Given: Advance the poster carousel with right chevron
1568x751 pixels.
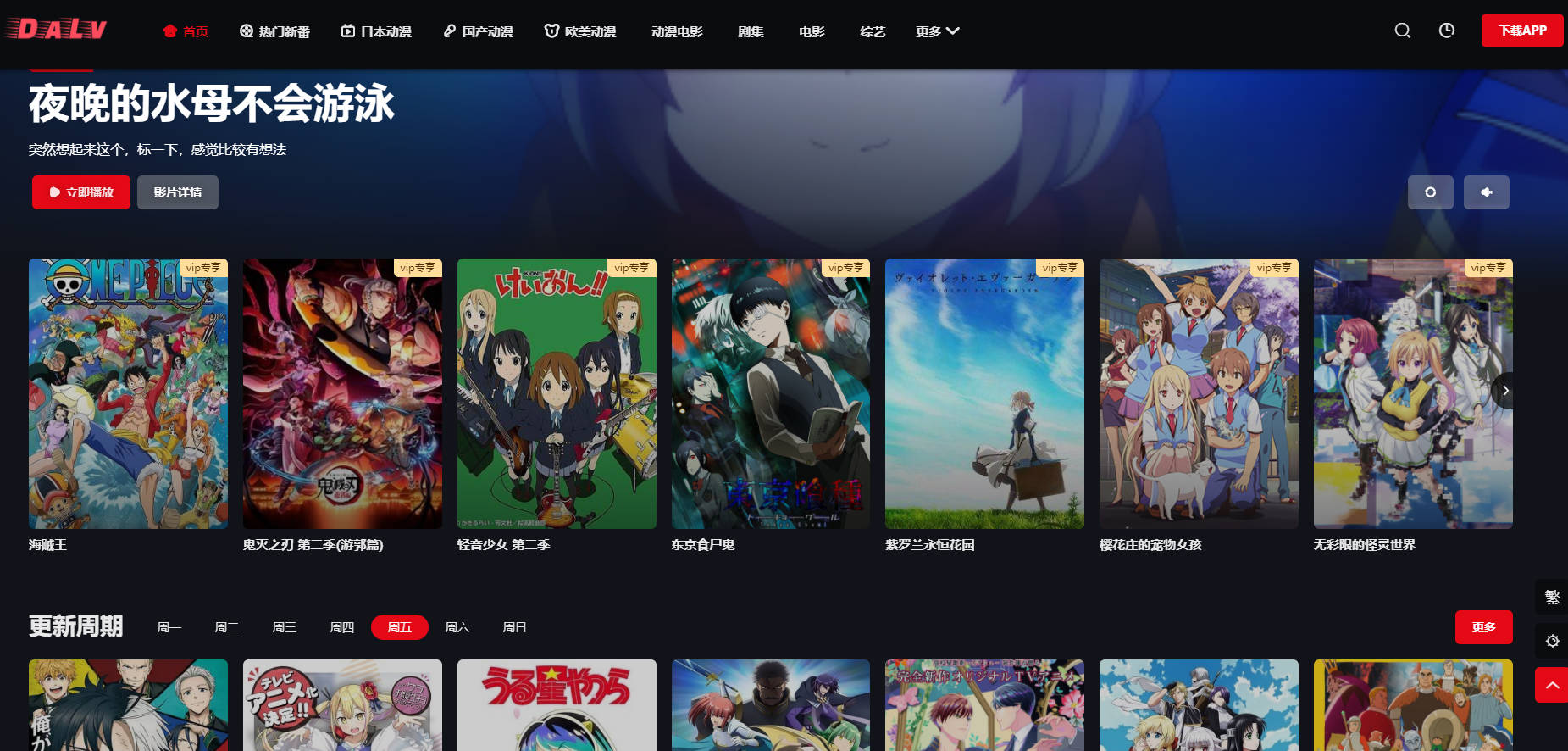Looking at the screenshot, I should [1504, 391].
